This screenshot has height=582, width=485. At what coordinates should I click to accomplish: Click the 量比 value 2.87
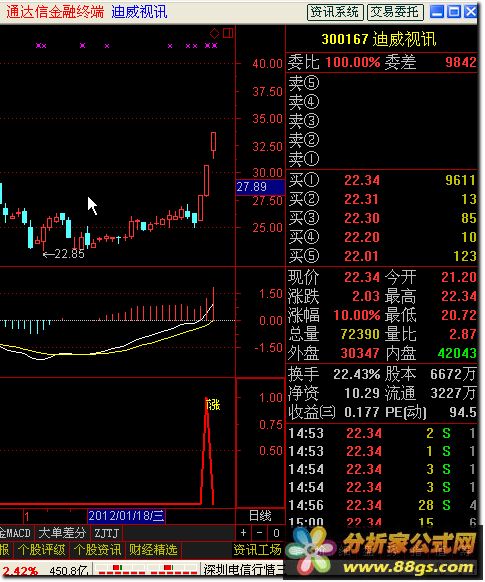pos(463,334)
